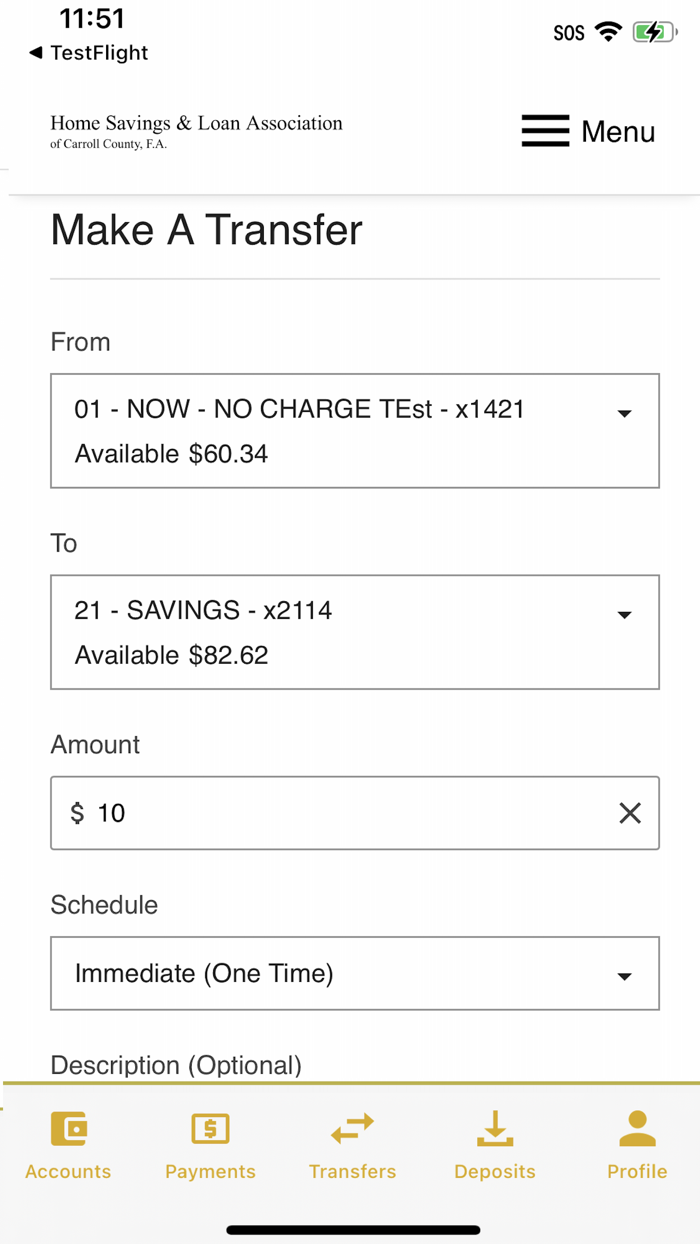
Task: Tap the Transfers arrows icon
Action: tap(352, 1128)
